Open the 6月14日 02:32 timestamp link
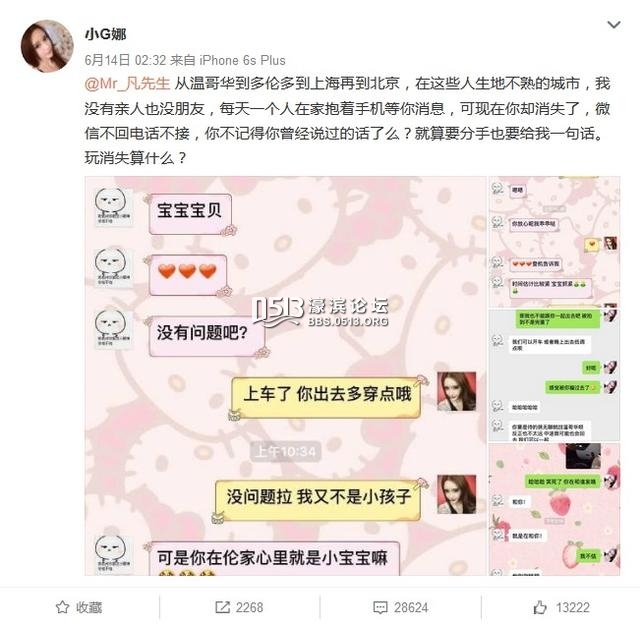 coord(125,60)
